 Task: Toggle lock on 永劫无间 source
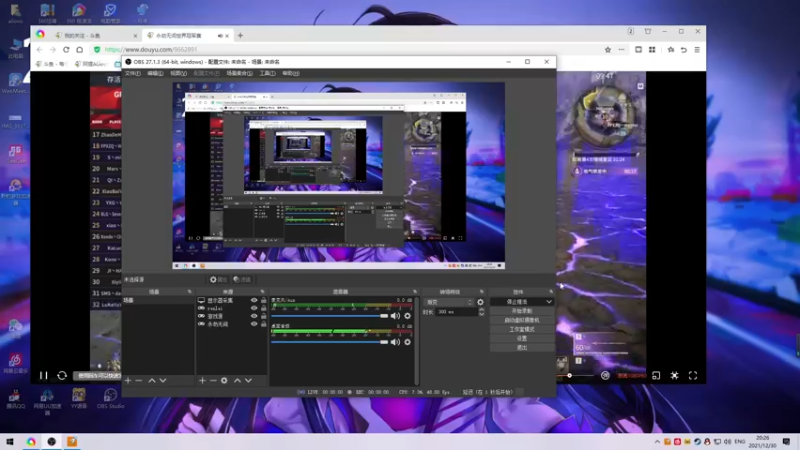tap(263, 324)
